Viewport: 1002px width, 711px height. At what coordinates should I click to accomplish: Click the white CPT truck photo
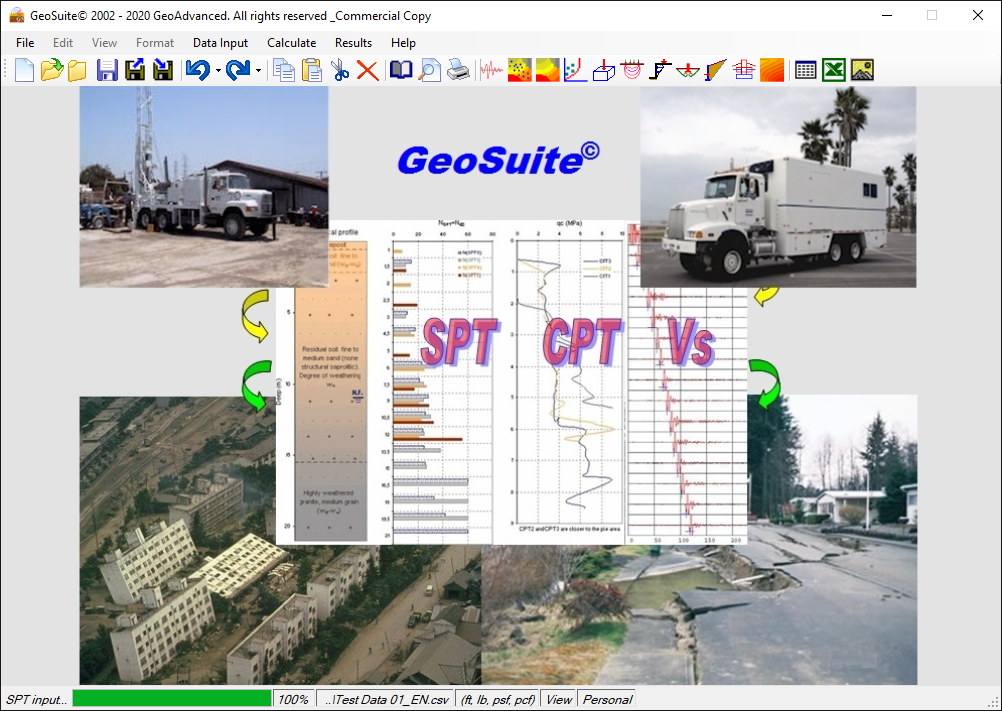click(778, 187)
